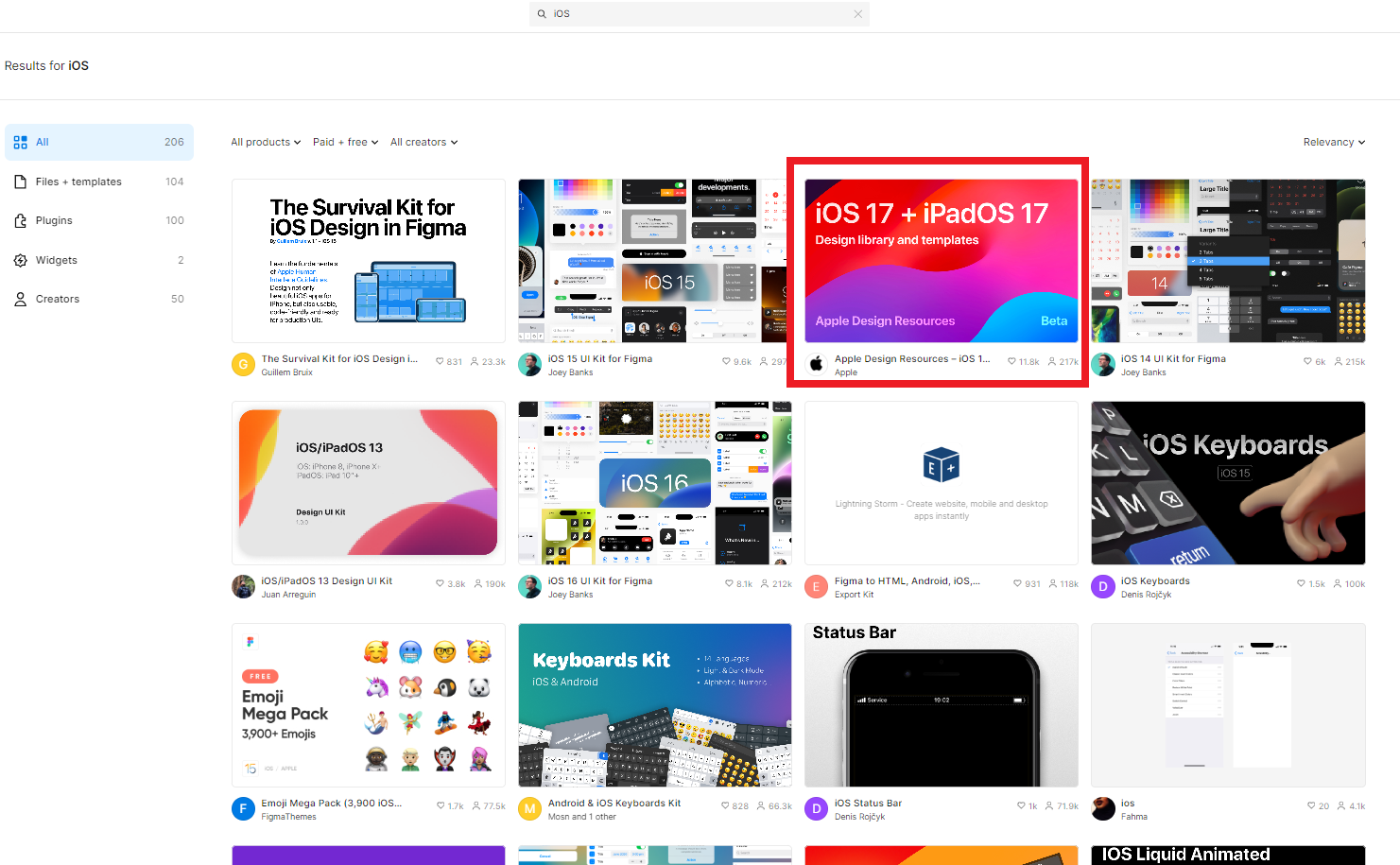Click FigmaThemes avatar icon

point(244,808)
